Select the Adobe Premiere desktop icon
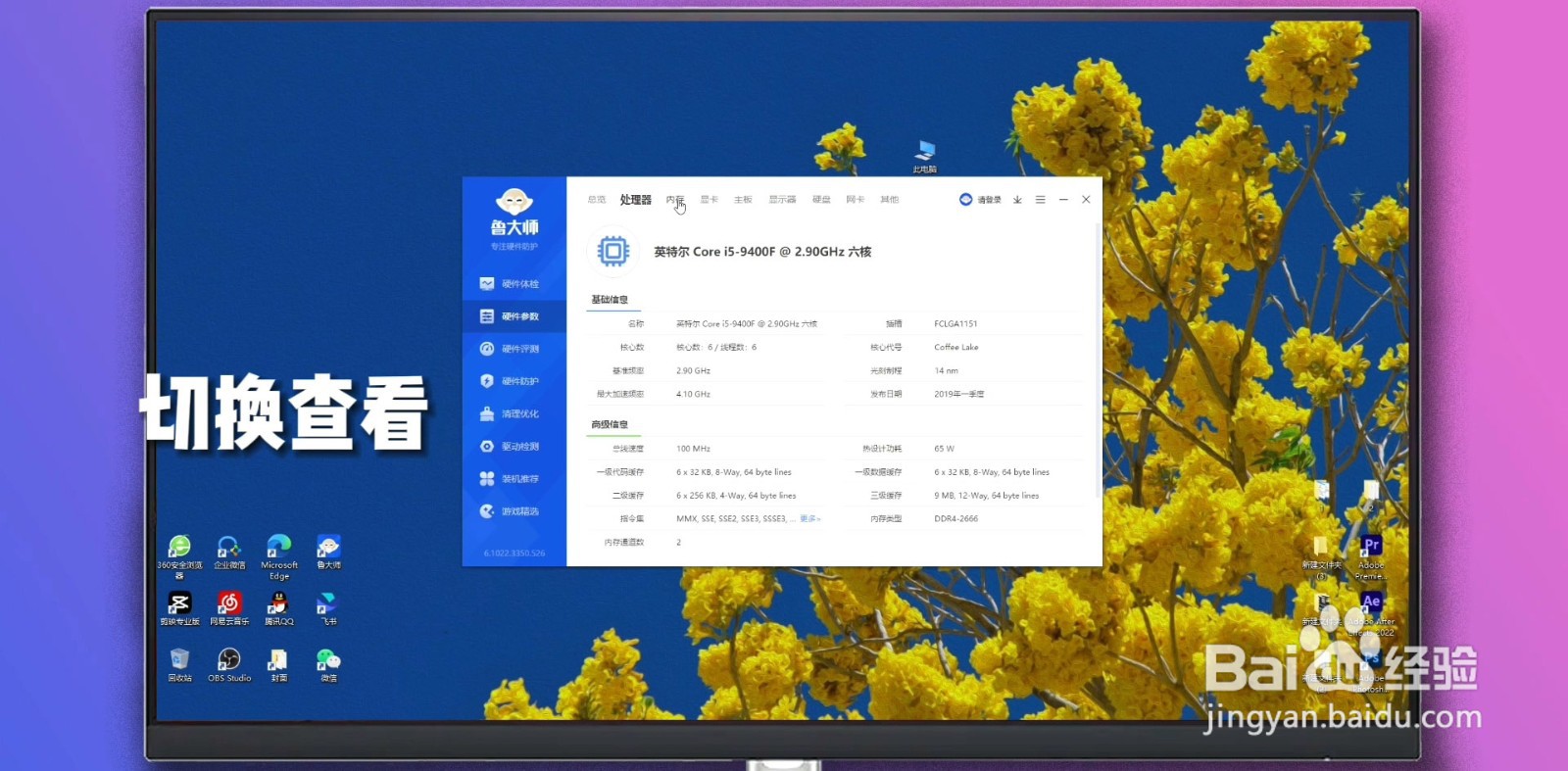 1371,556
